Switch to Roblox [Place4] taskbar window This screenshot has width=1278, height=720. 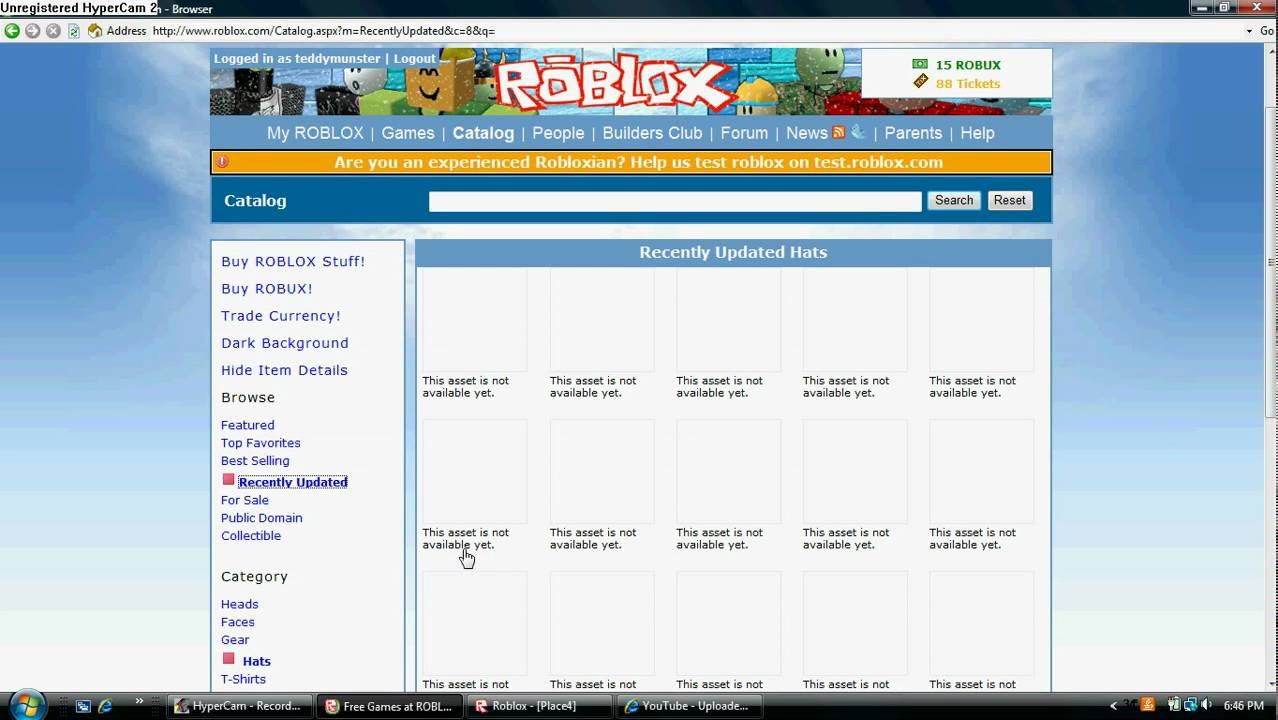tap(539, 706)
